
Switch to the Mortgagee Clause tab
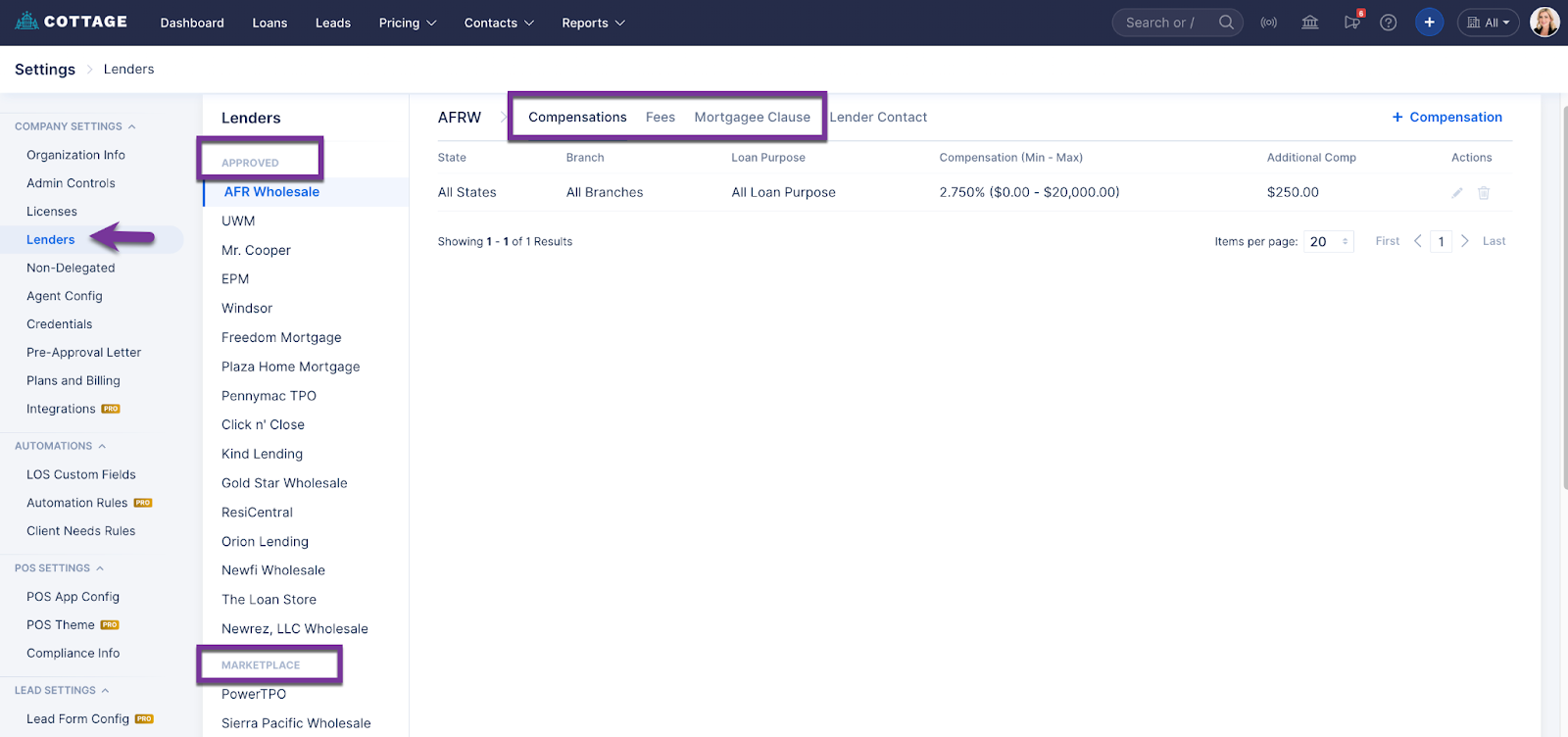pyautogui.click(x=753, y=117)
